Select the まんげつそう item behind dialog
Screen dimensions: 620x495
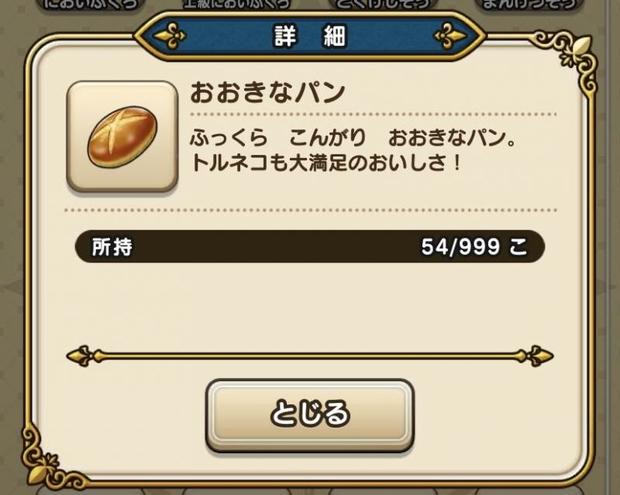528,5
